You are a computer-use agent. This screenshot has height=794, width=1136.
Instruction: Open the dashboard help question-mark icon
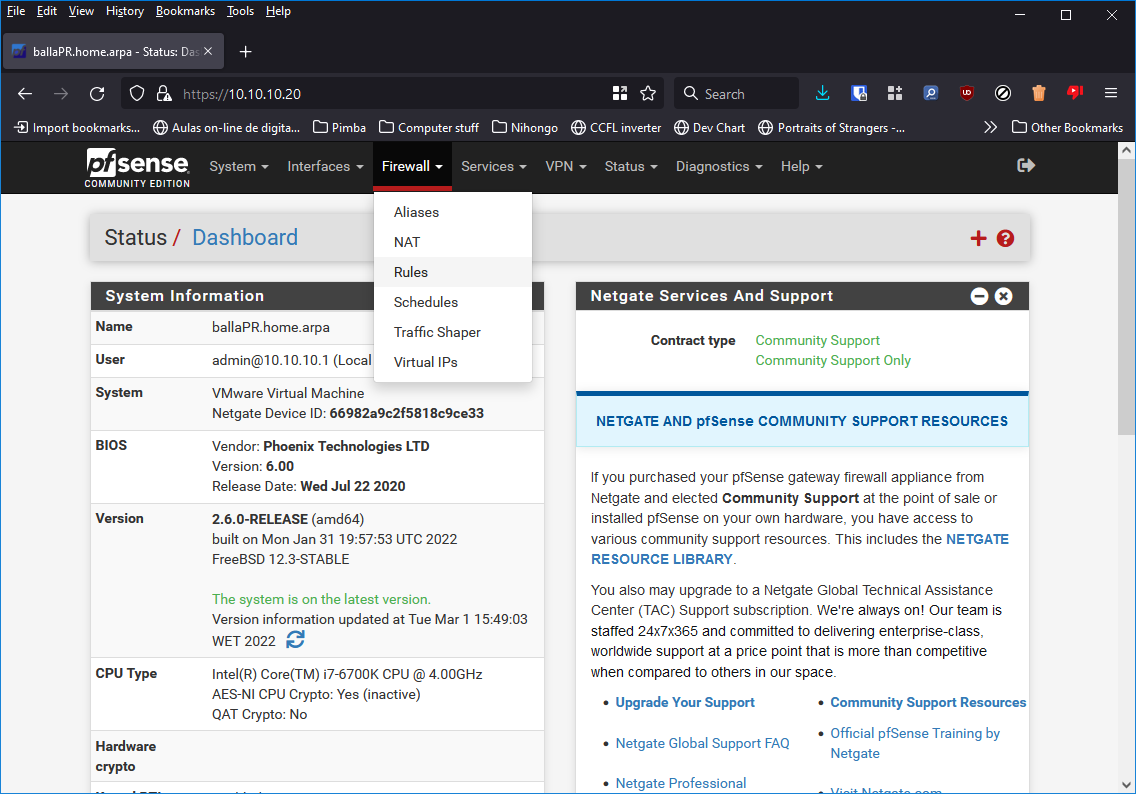coord(1005,238)
